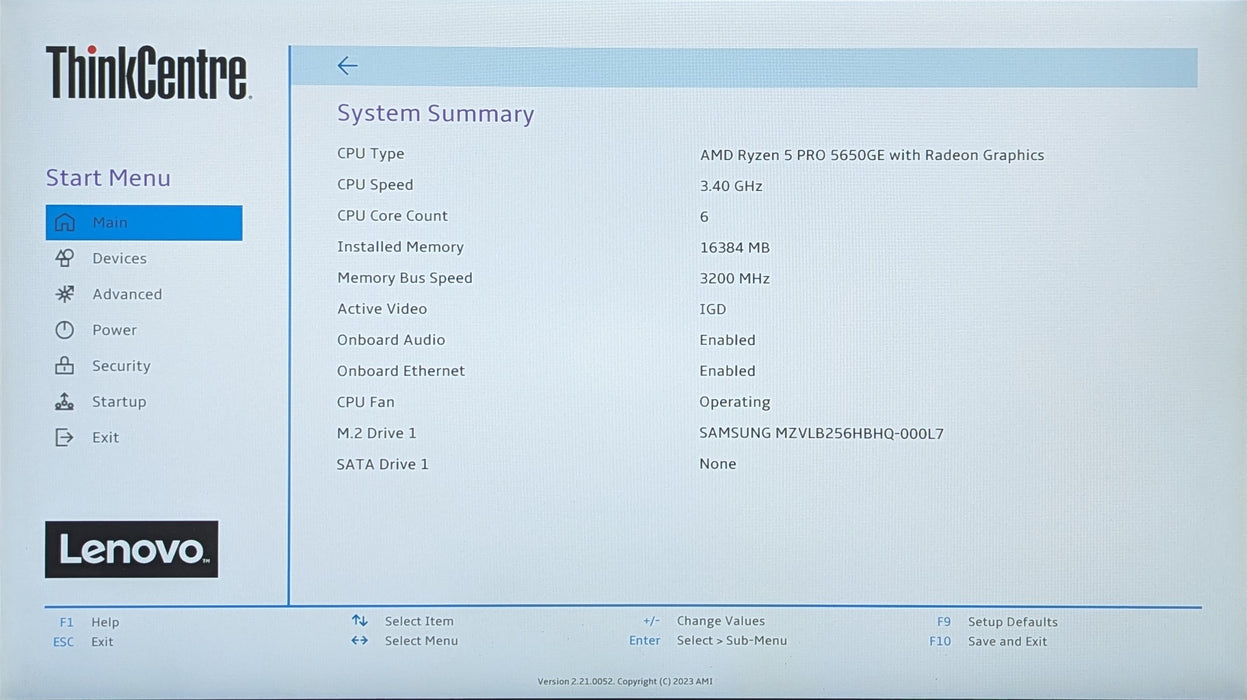
Task: Select the CPU Fan label
Action: [x=366, y=402]
